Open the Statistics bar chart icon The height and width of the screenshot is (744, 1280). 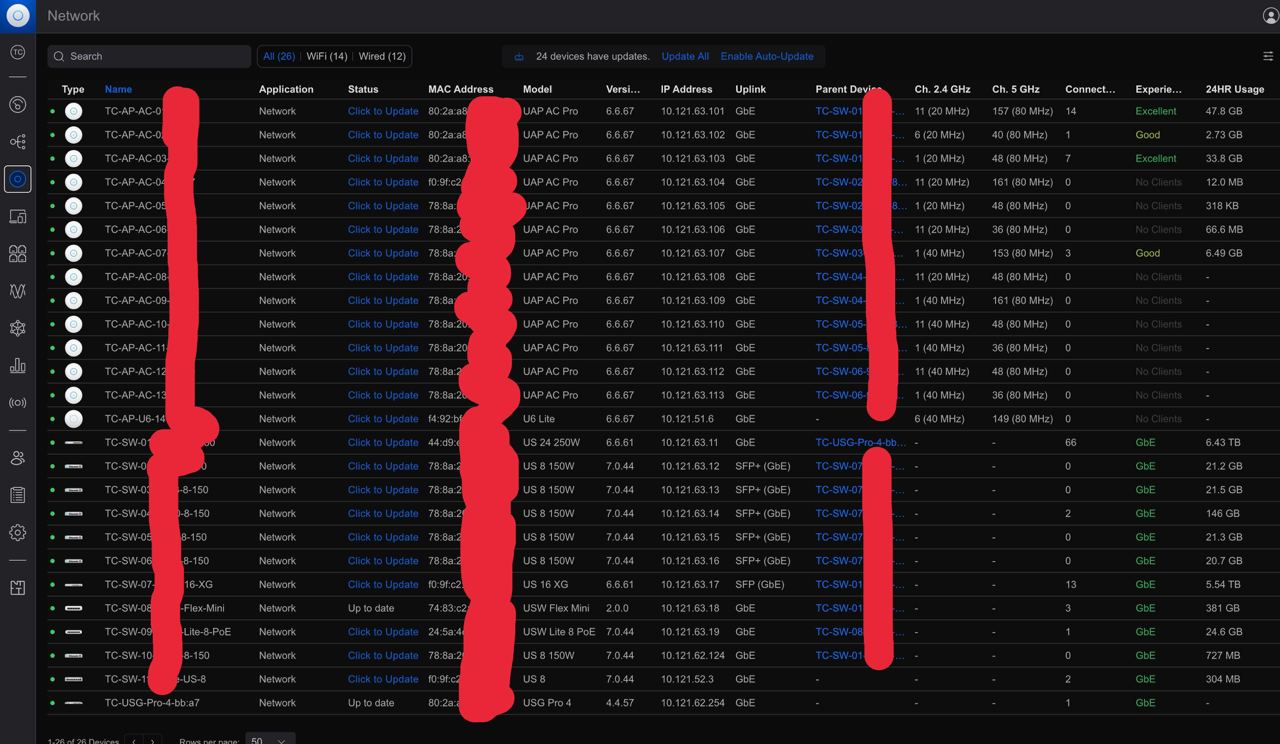point(17,366)
